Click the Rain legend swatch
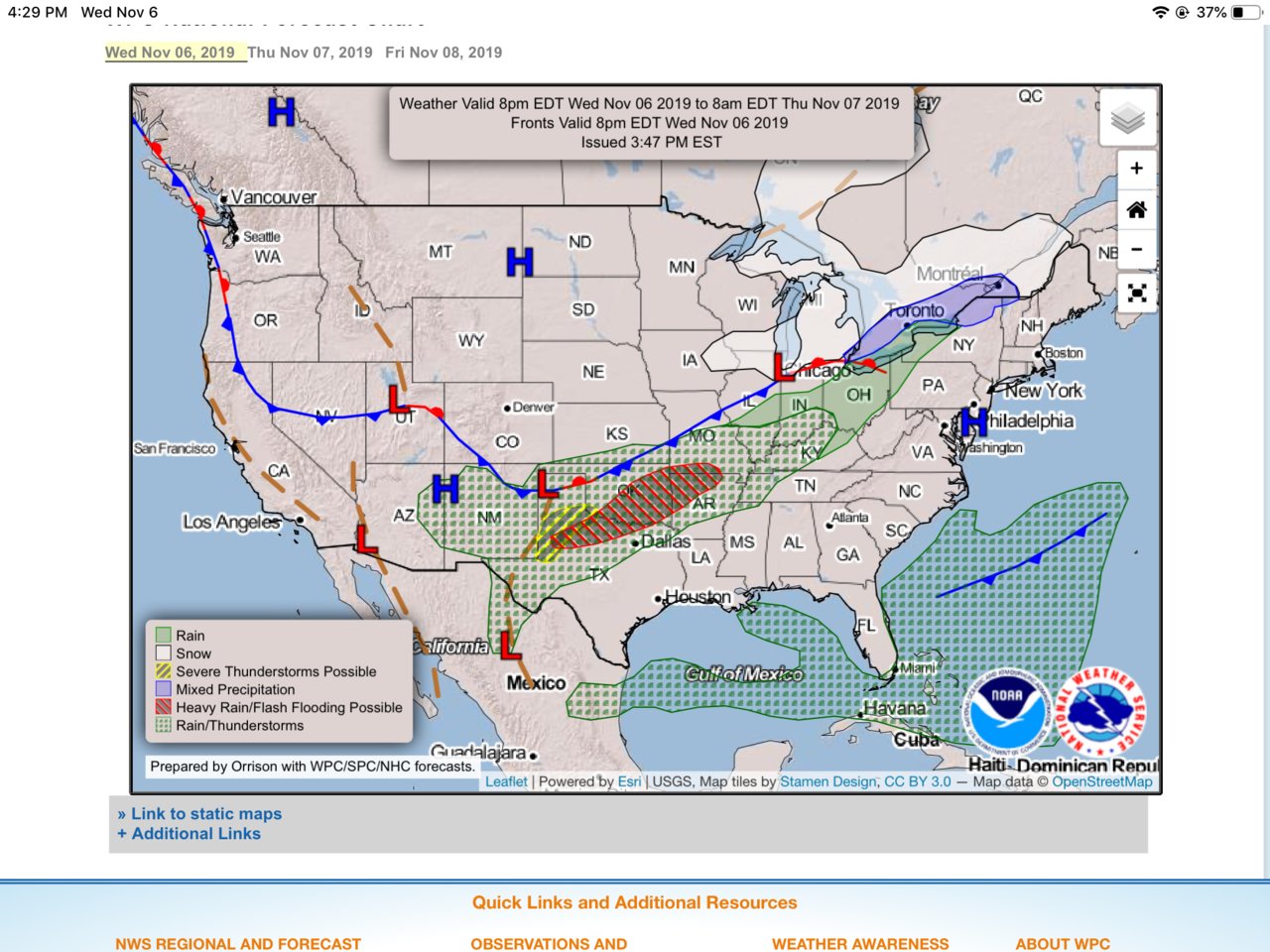This screenshot has height=952, width=1270. 164,636
